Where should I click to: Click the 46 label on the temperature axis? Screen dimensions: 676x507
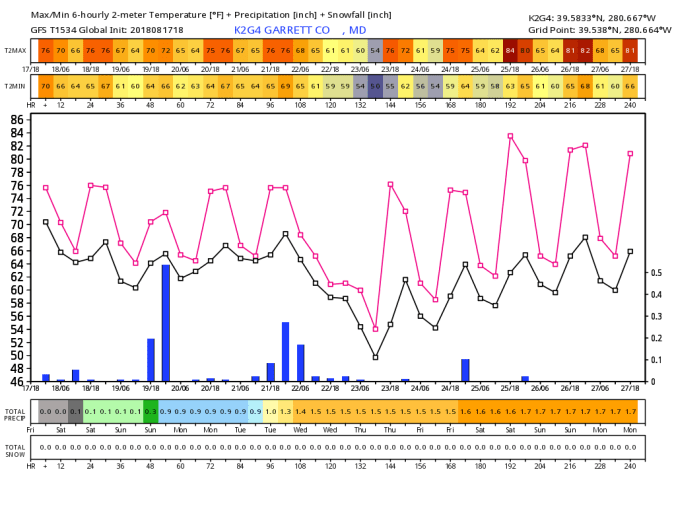[16, 382]
